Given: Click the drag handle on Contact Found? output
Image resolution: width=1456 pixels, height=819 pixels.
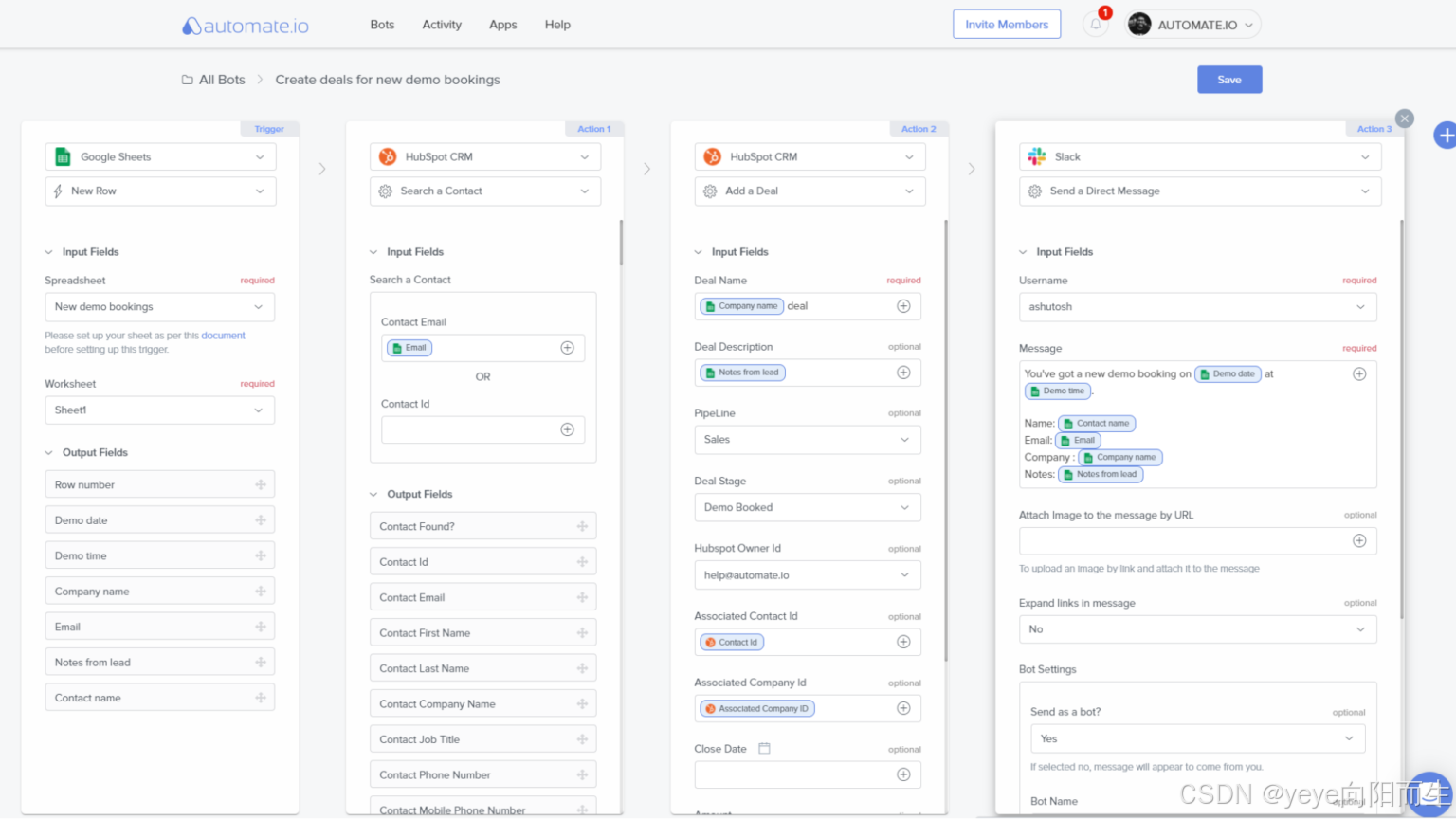Looking at the screenshot, I should pos(582,526).
